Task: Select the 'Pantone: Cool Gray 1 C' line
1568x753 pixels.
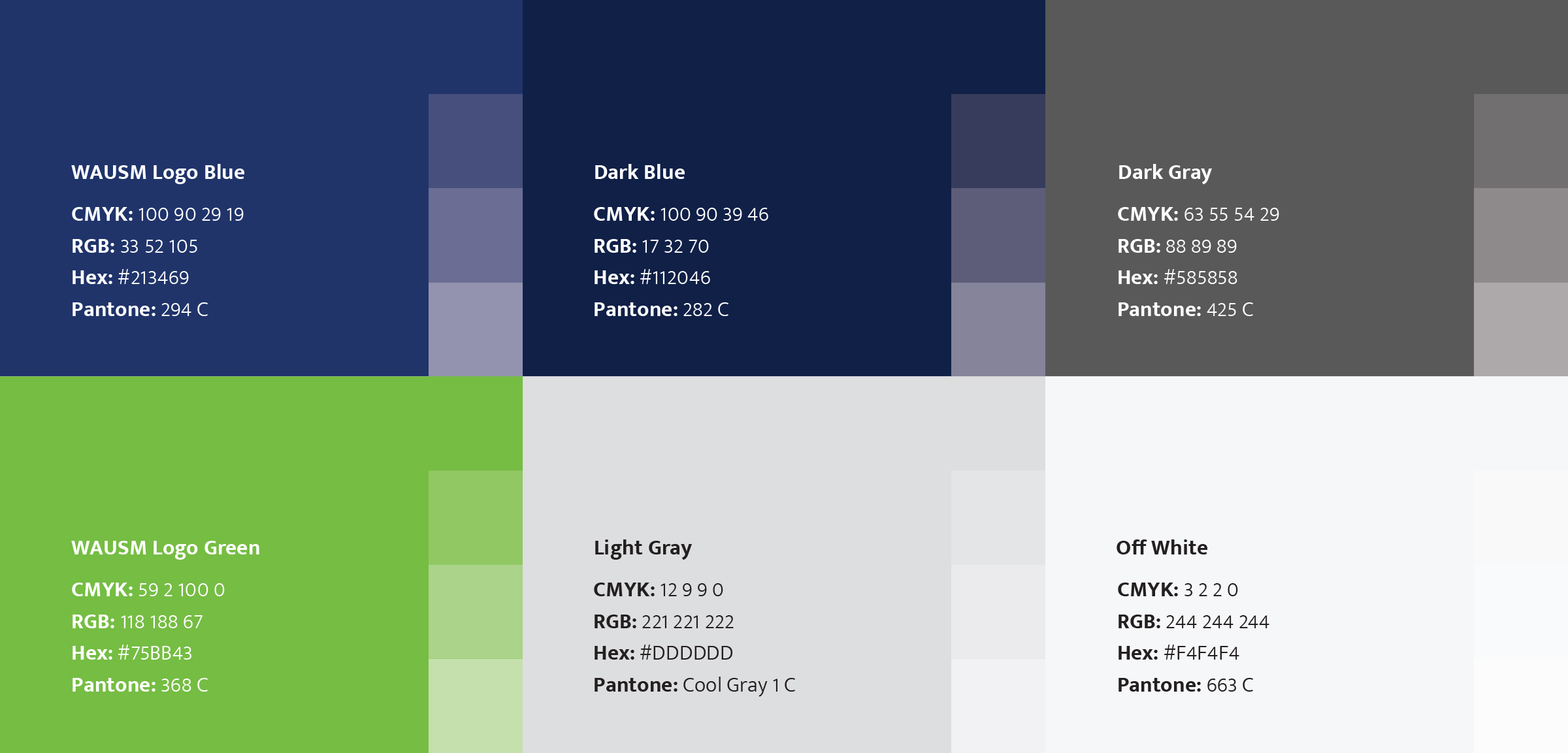Action: pos(694,685)
